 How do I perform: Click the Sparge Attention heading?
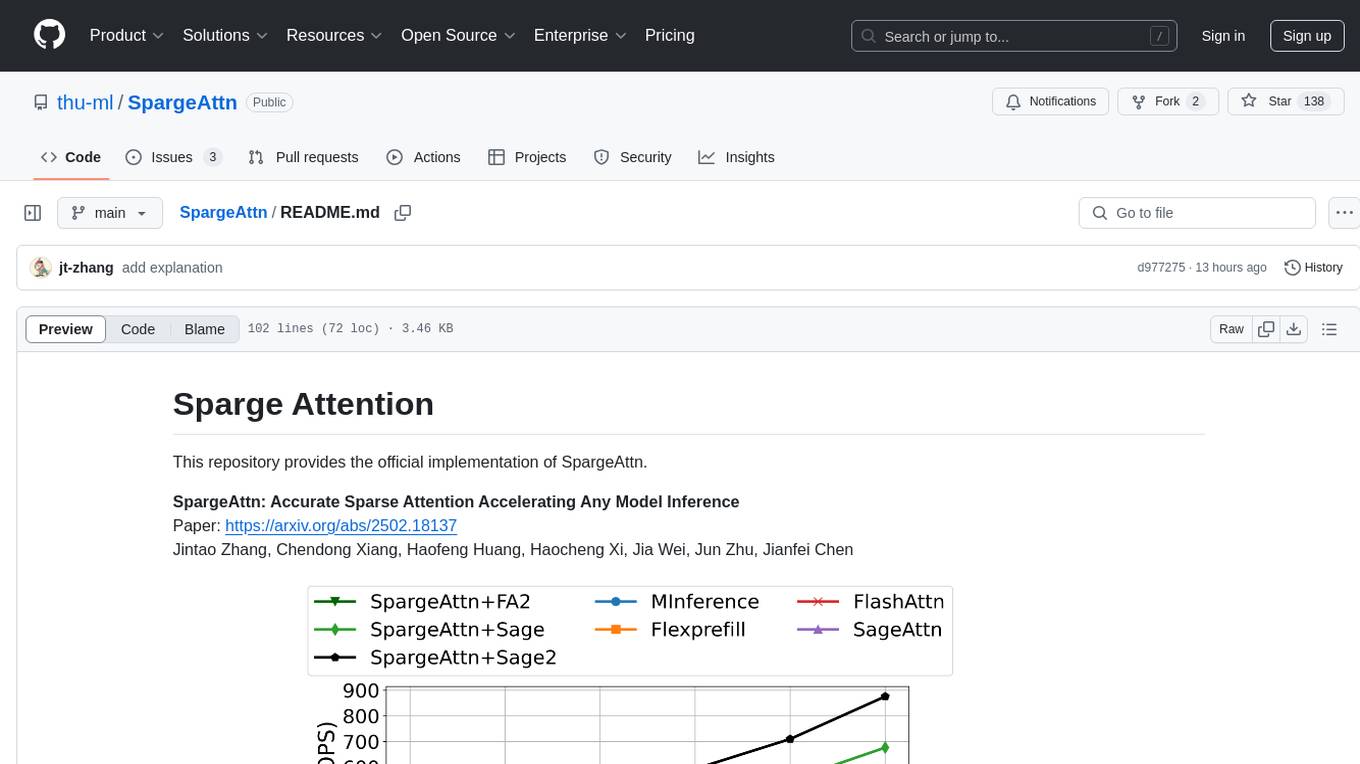[x=303, y=404]
